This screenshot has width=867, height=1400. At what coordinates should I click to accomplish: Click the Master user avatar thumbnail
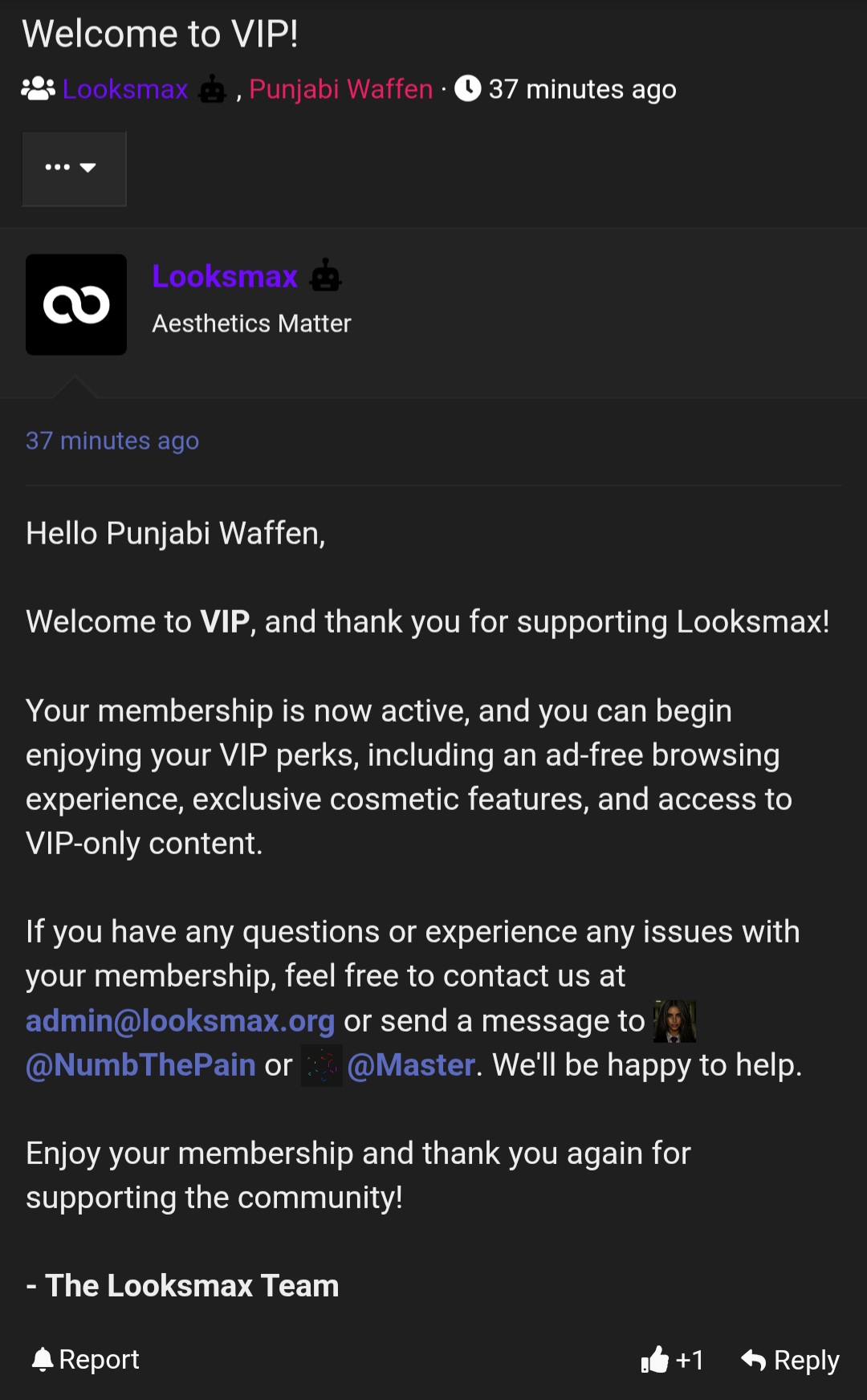[x=322, y=1065]
